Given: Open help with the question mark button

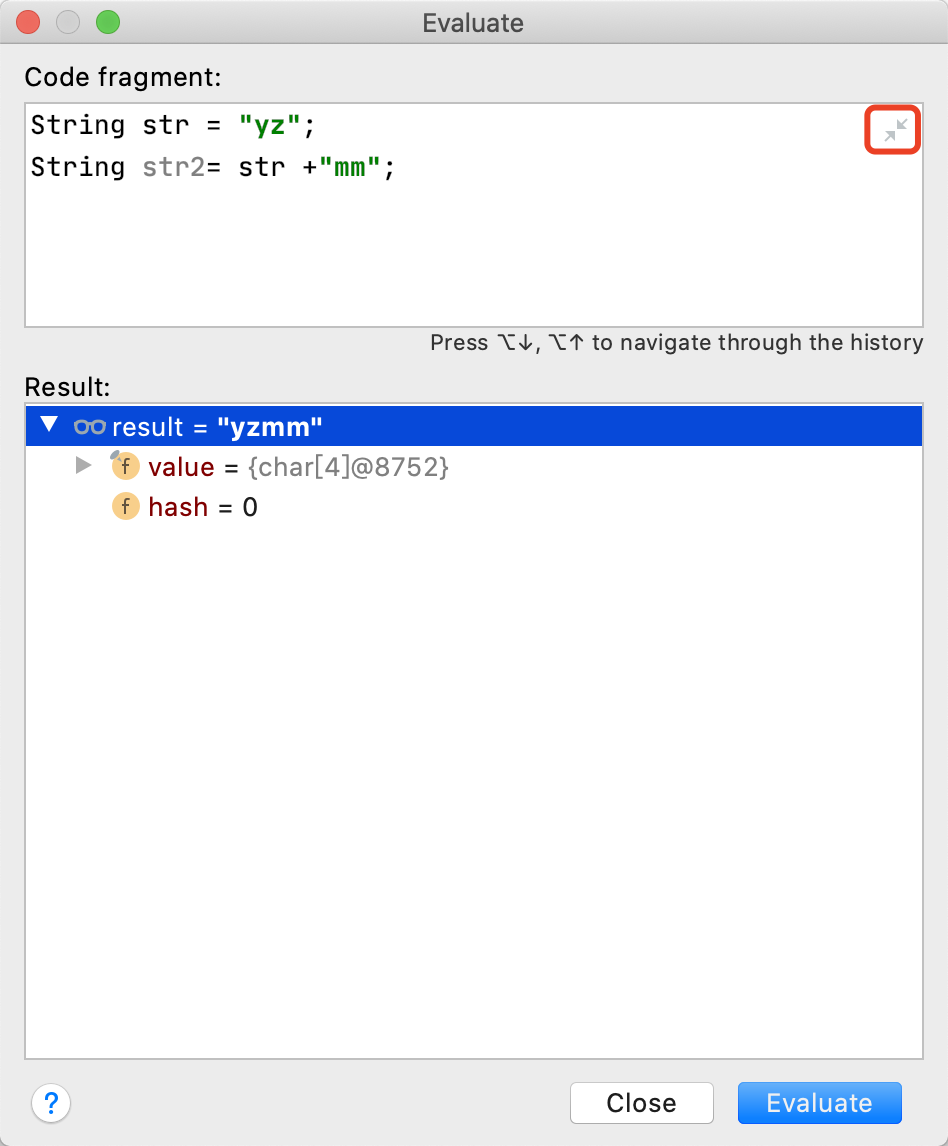Looking at the screenshot, I should [x=51, y=1104].
